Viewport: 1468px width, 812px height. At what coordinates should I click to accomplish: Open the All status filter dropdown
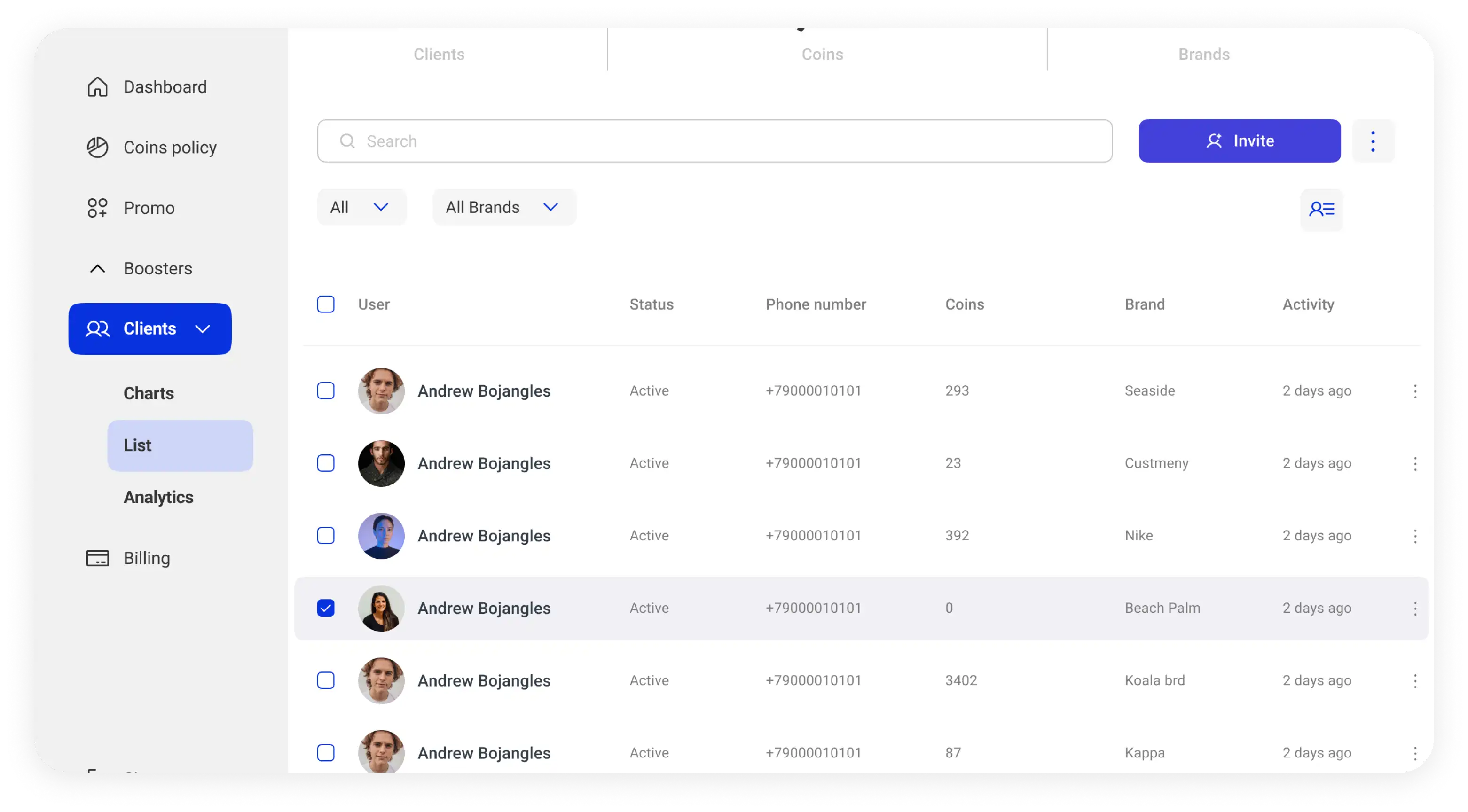[361, 207]
